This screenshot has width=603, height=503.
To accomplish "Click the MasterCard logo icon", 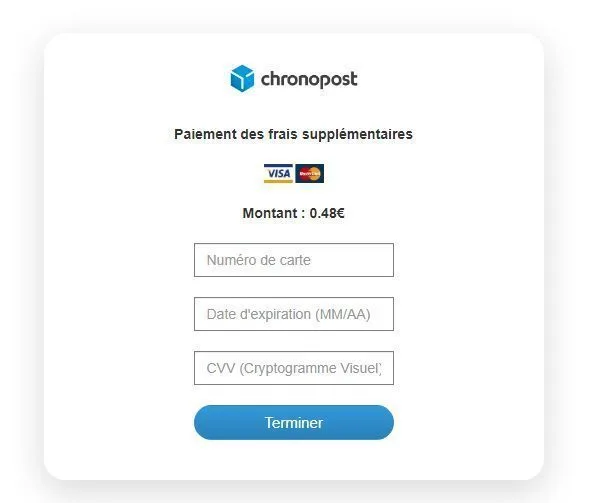I will 310,174.
